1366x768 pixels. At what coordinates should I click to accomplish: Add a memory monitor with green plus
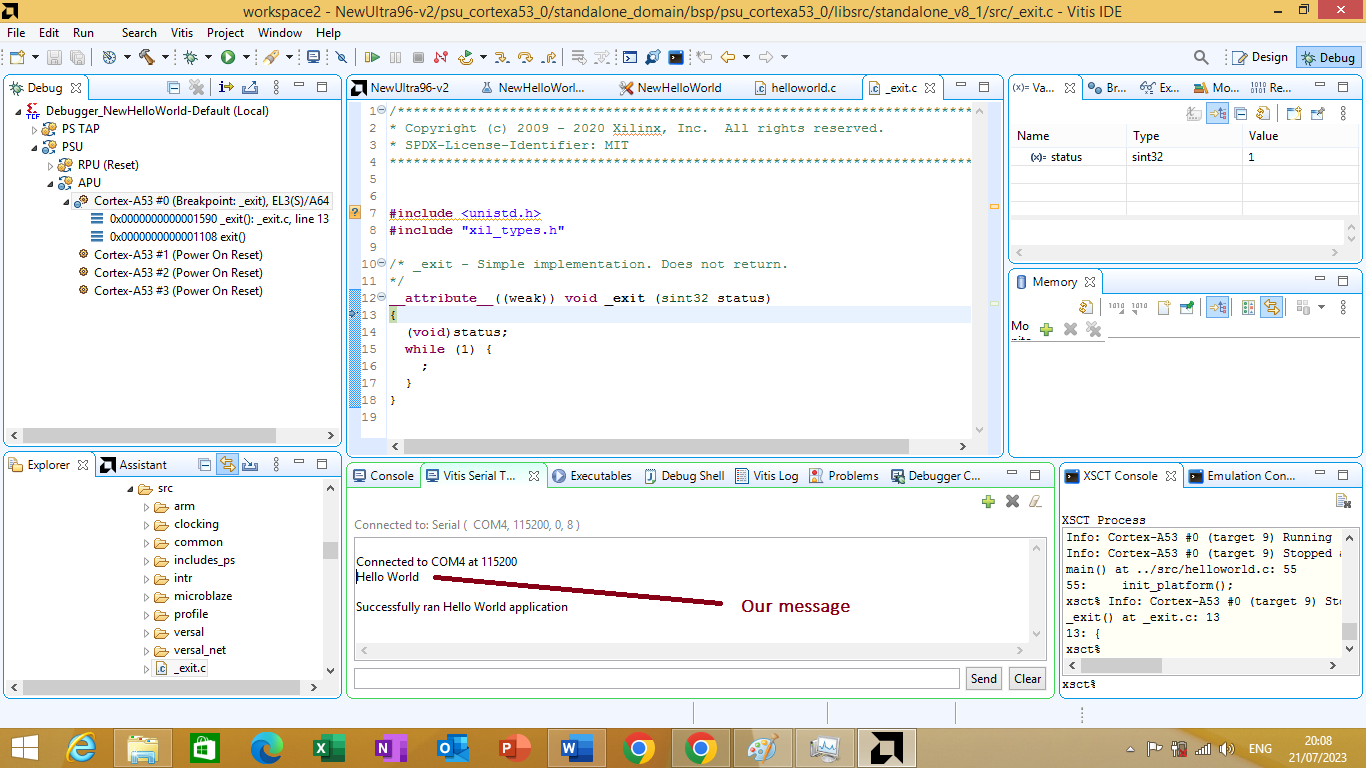tap(1046, 329)
